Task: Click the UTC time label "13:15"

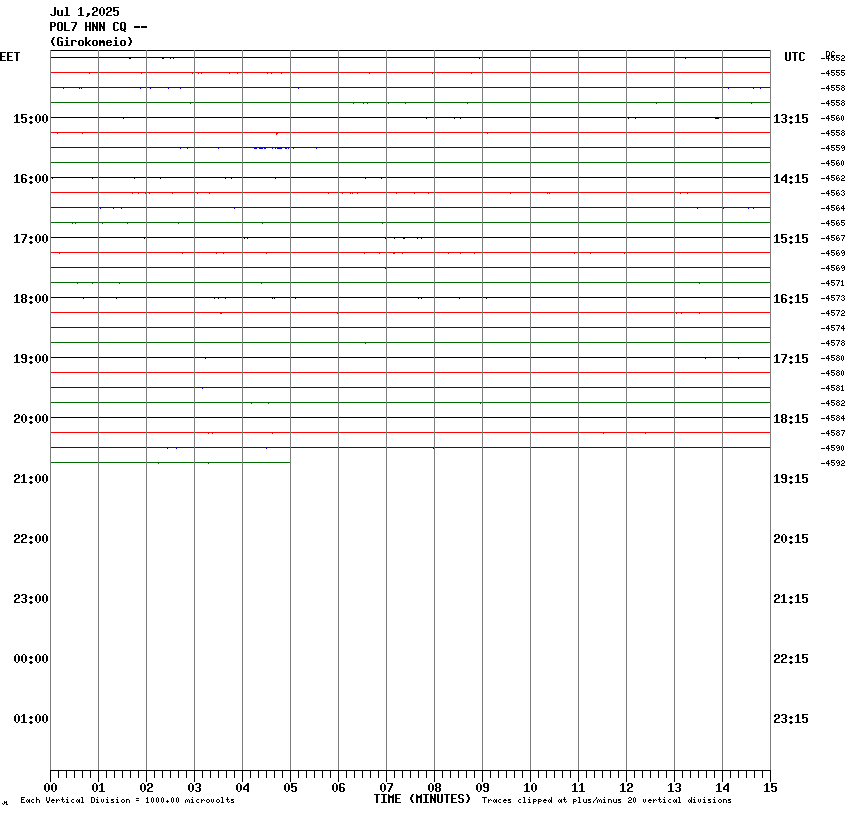Action: tap(791, 119)
